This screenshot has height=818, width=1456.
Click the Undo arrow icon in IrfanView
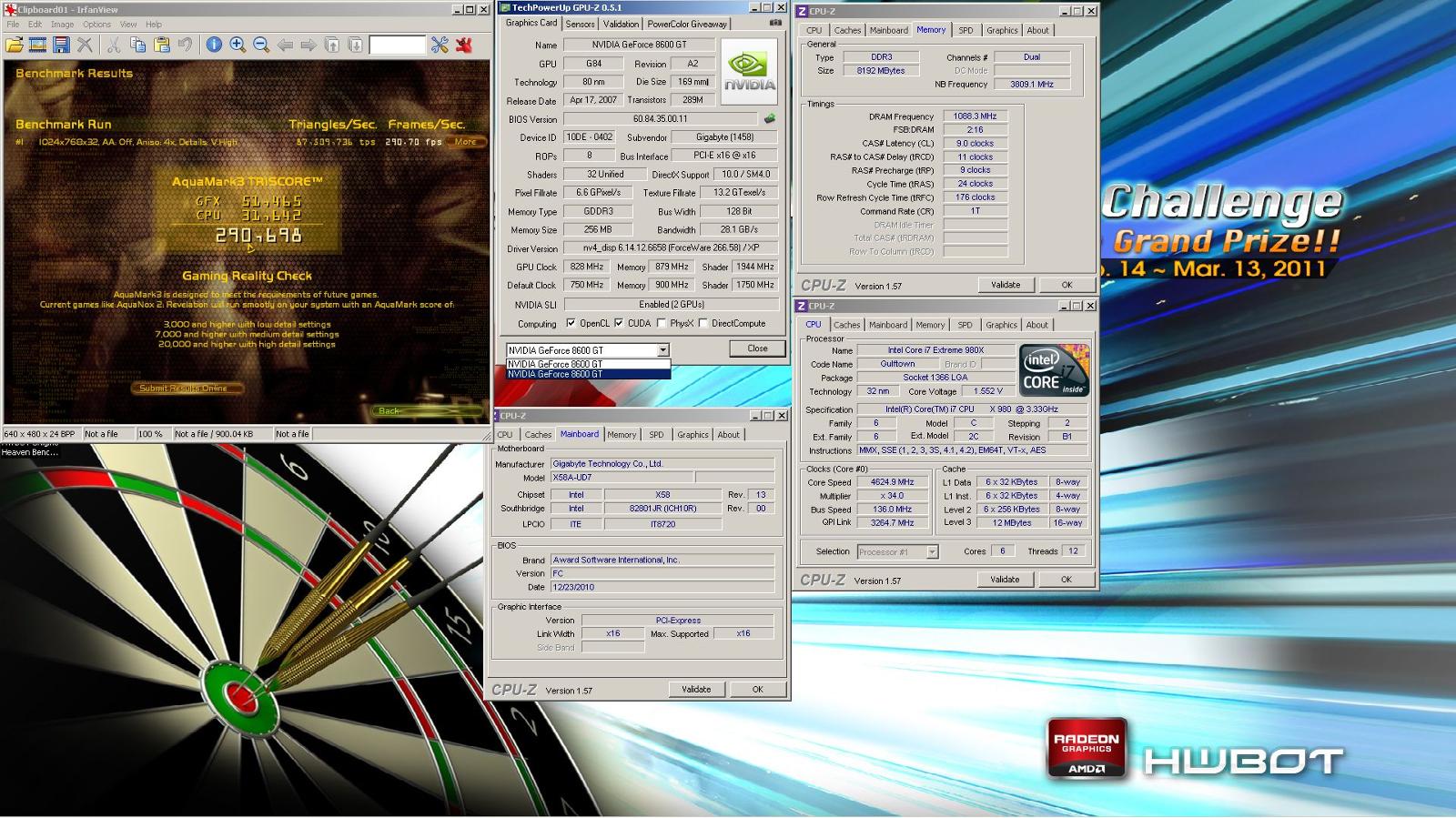point(186,45)
